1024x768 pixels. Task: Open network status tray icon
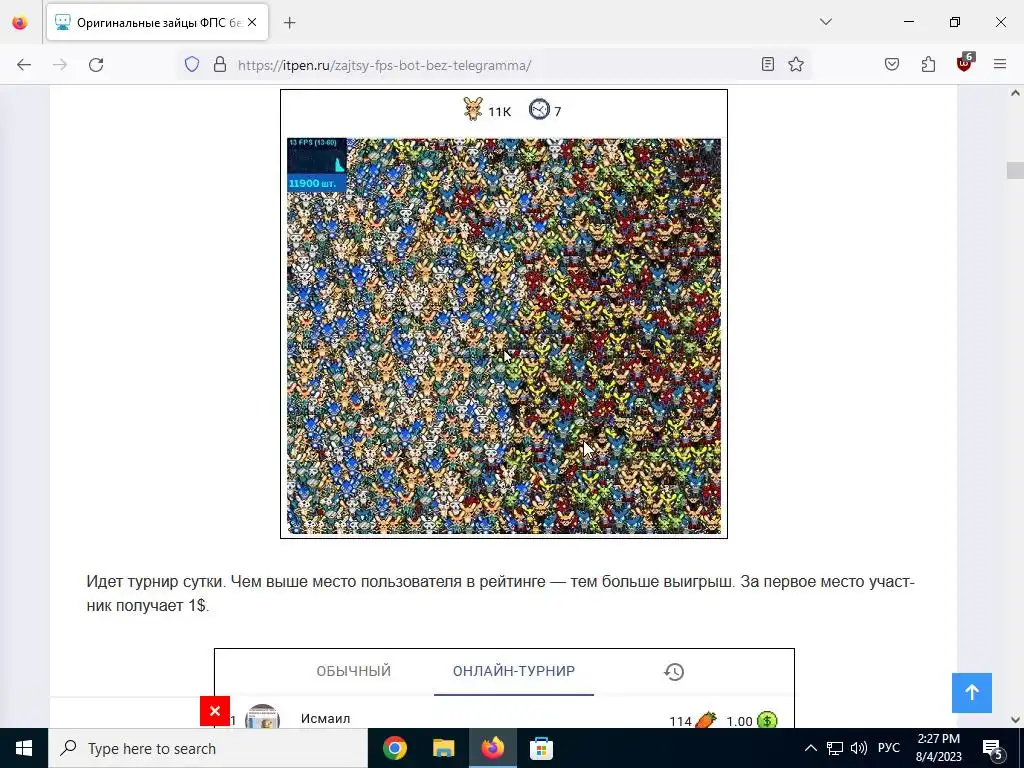tap(835, 748)
